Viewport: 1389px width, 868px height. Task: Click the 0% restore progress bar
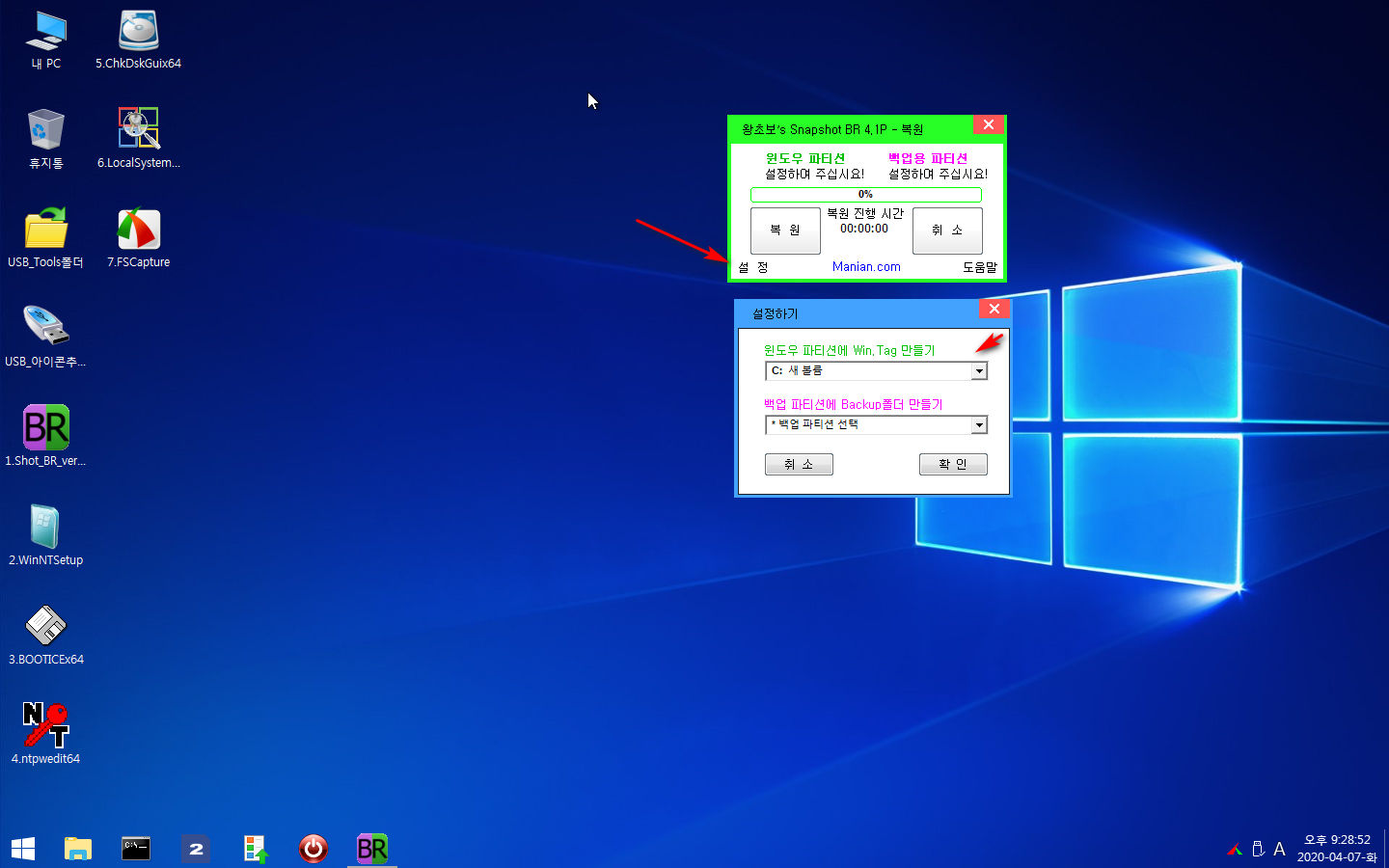[x=866, y=195]
